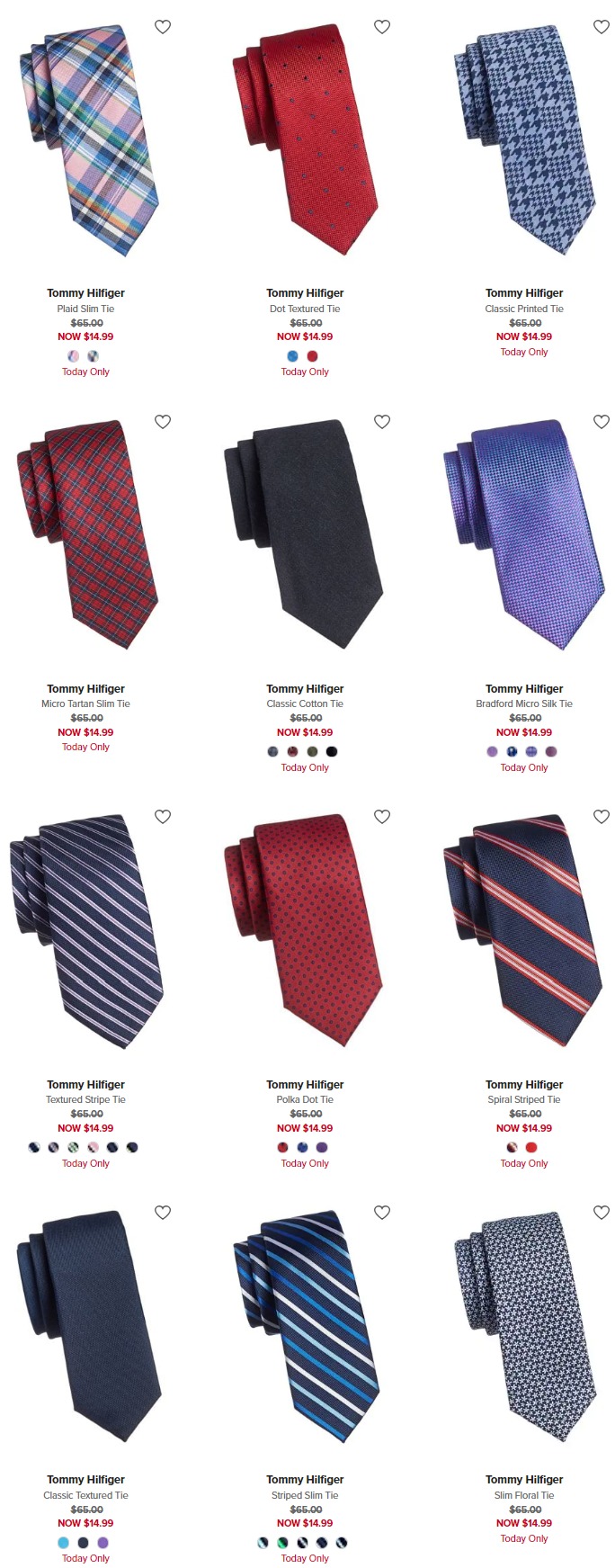Select red swatch for Spiral Striped Tie

pos(531,1147)
